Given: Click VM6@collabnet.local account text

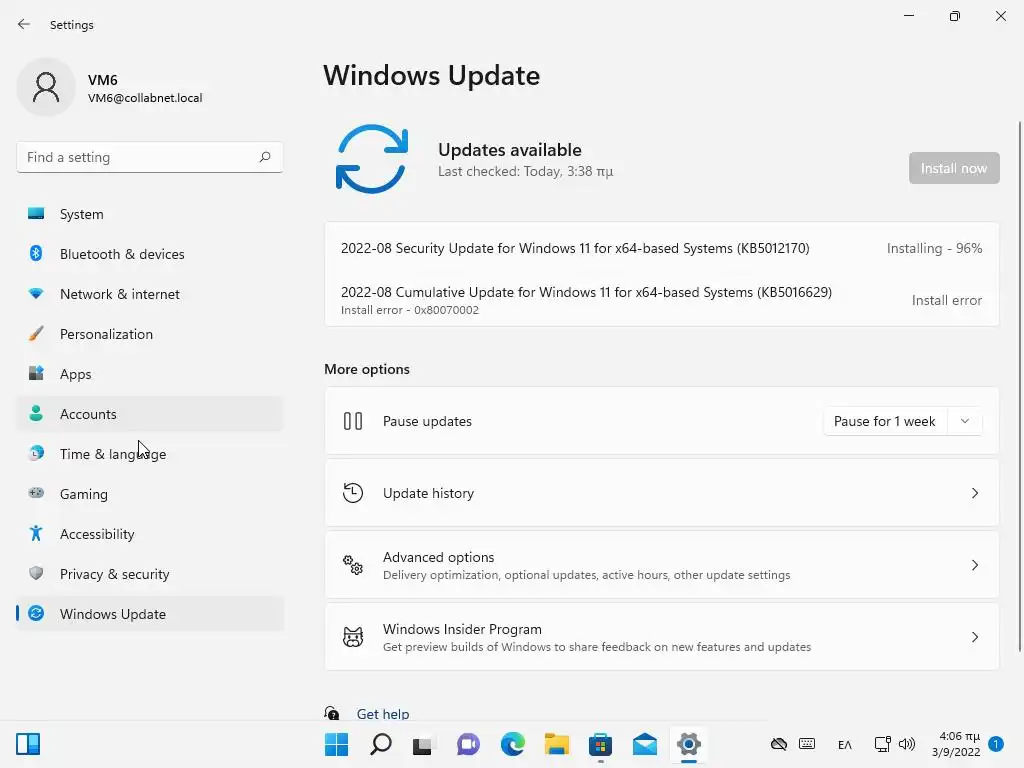Looking at the screenshot, I should pyautogui.click(x=145, y=98).
